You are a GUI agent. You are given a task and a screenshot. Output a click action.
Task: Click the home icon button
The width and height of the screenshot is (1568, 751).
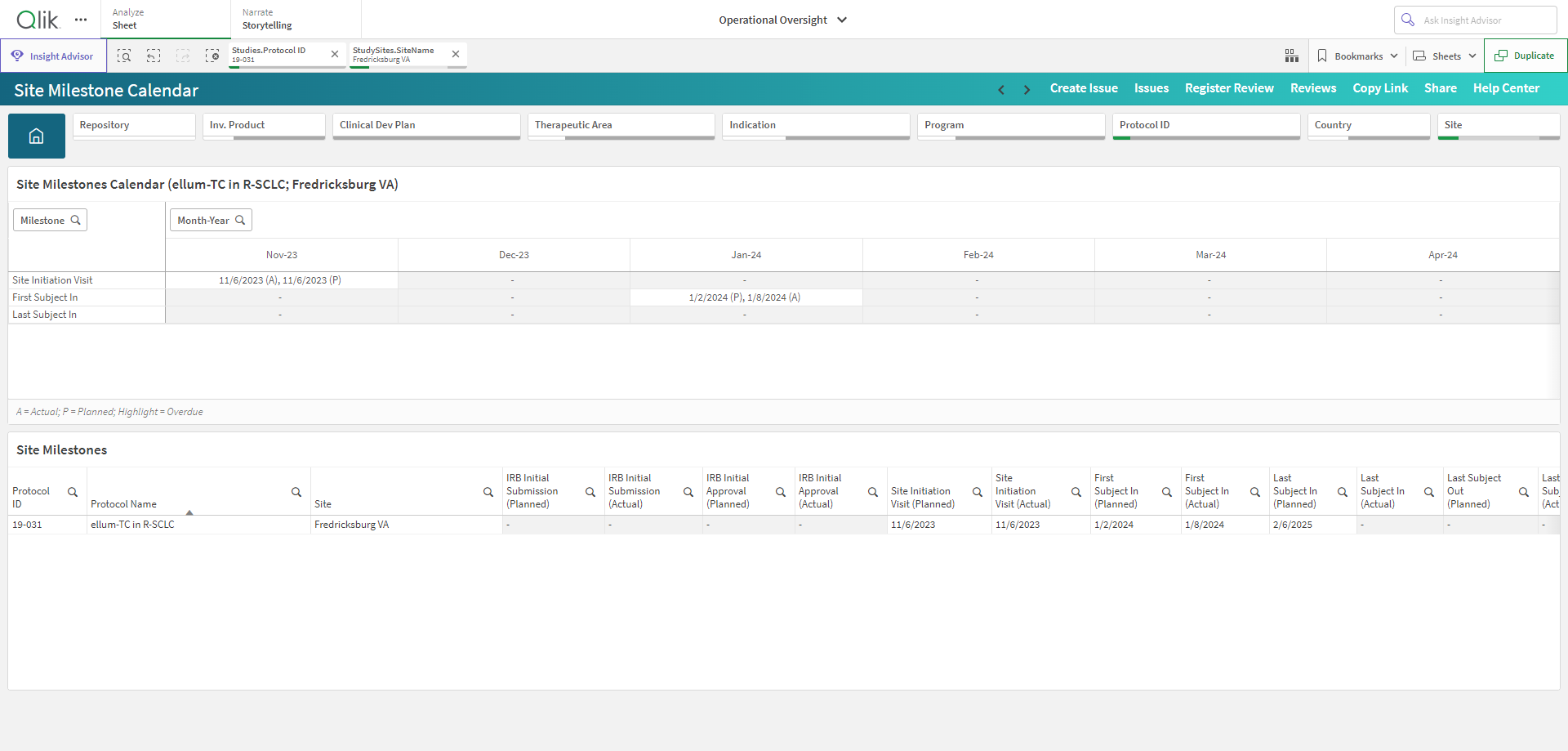click(x=37, y=136)
